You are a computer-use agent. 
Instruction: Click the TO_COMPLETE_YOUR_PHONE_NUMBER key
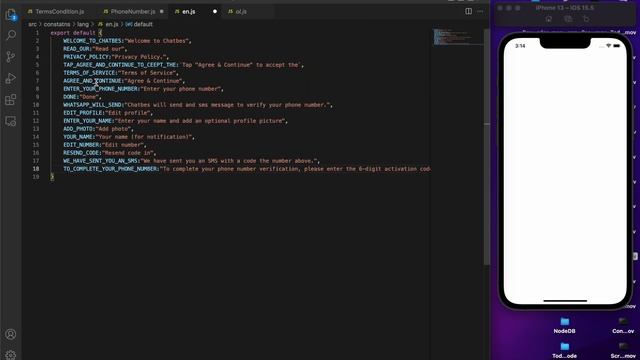(111, 169)
